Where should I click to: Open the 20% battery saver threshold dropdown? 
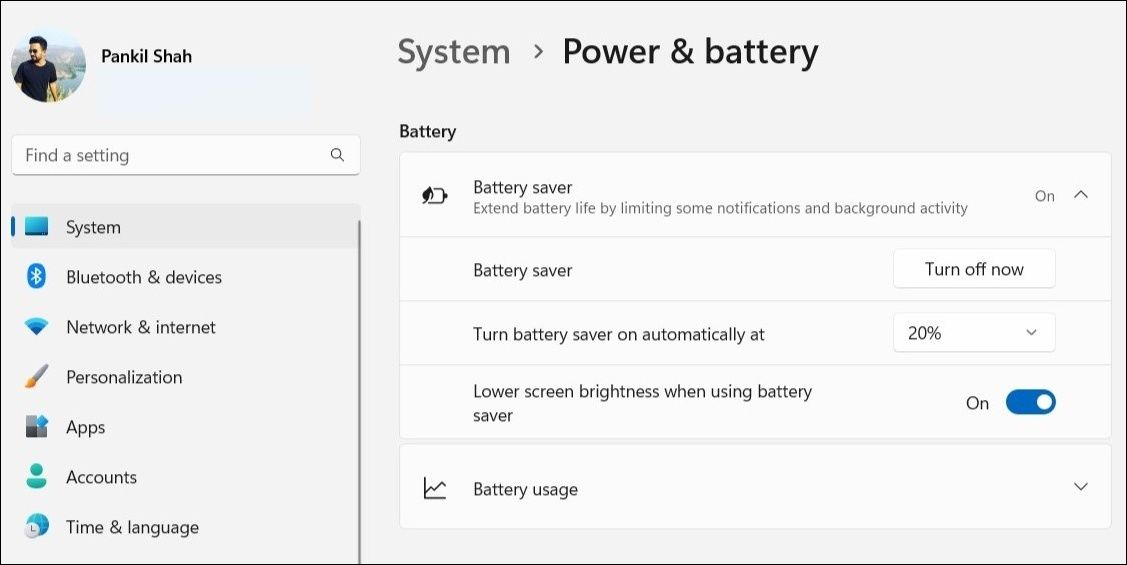pyautogui.click(x=973, y=333)
